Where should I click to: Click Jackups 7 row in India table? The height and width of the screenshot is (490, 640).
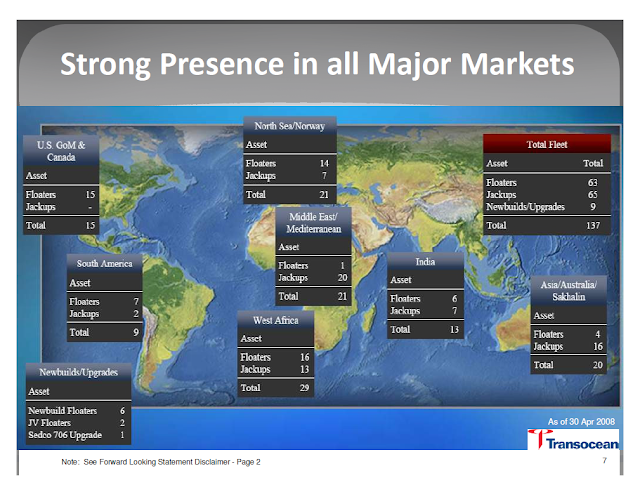tap(425, 311)
